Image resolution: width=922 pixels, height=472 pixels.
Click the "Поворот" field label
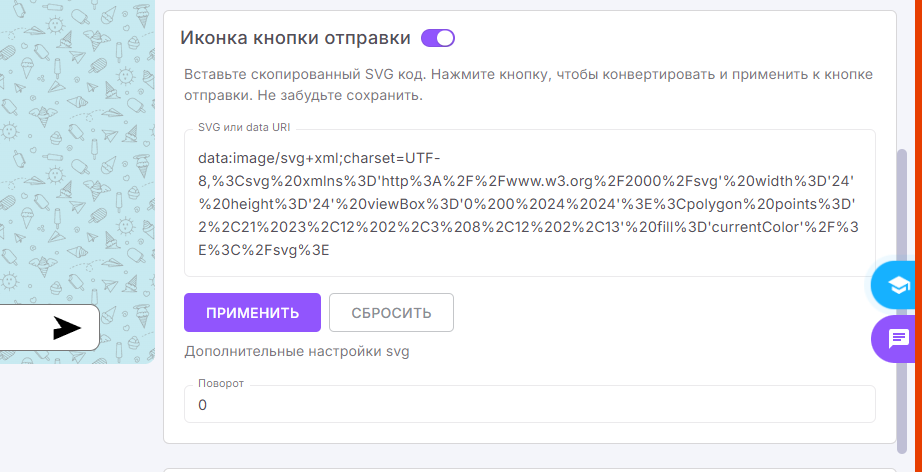220,384
